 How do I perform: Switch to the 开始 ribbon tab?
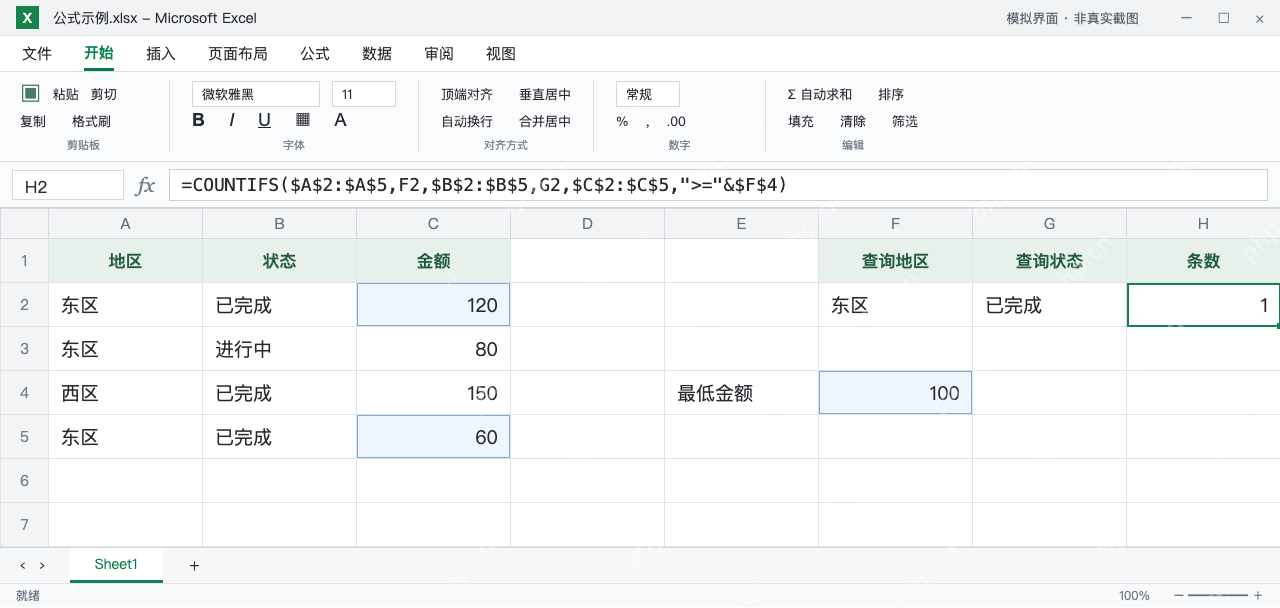(x=99, y=54)
